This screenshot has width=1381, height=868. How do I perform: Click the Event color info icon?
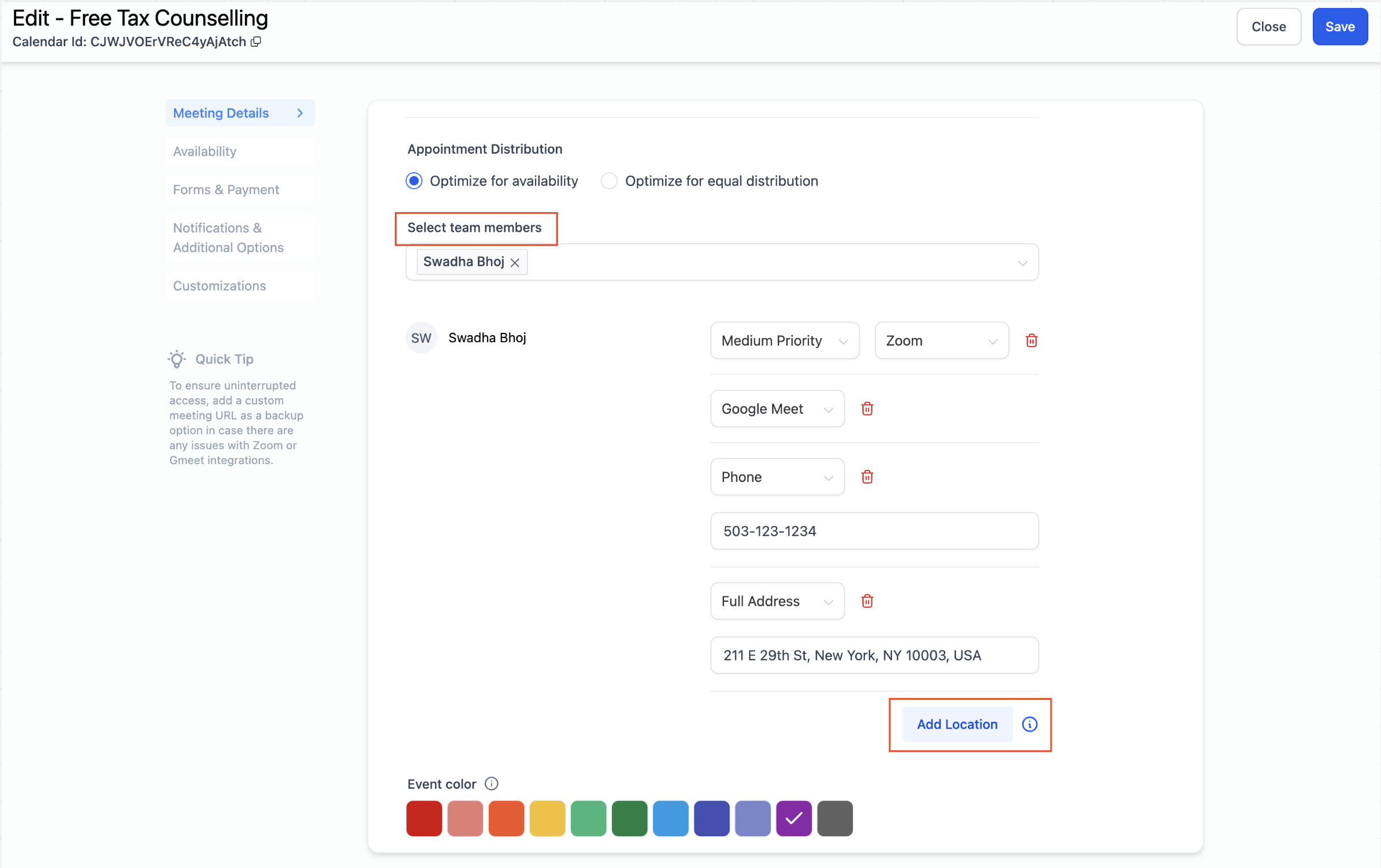tap(491, 784)
